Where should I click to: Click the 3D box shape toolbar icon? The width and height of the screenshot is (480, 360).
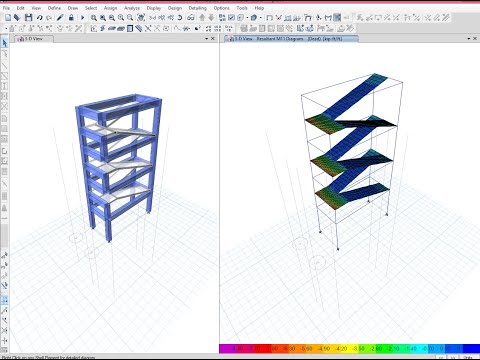(x=254, y=18)
